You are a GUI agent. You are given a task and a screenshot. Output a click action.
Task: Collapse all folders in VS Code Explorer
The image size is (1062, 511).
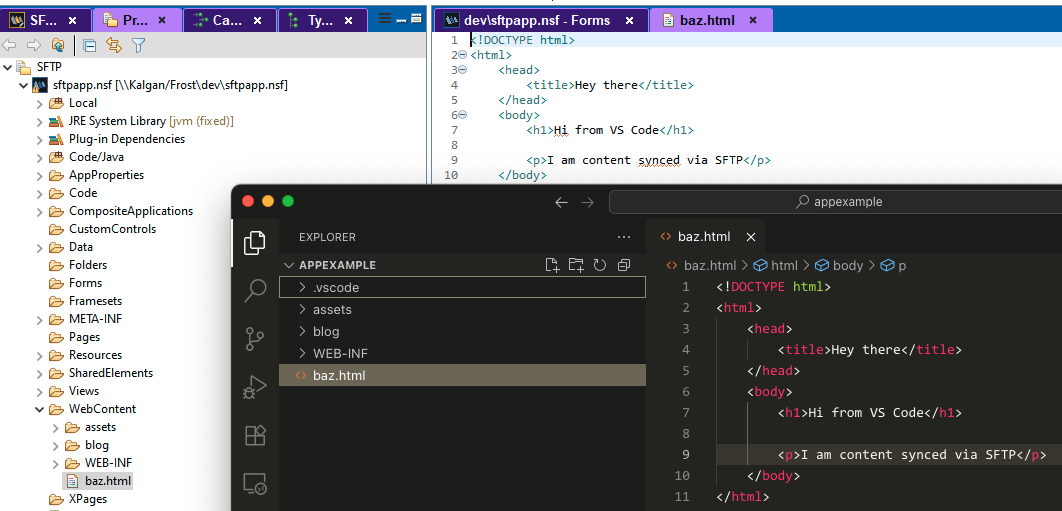click(624, 265)
